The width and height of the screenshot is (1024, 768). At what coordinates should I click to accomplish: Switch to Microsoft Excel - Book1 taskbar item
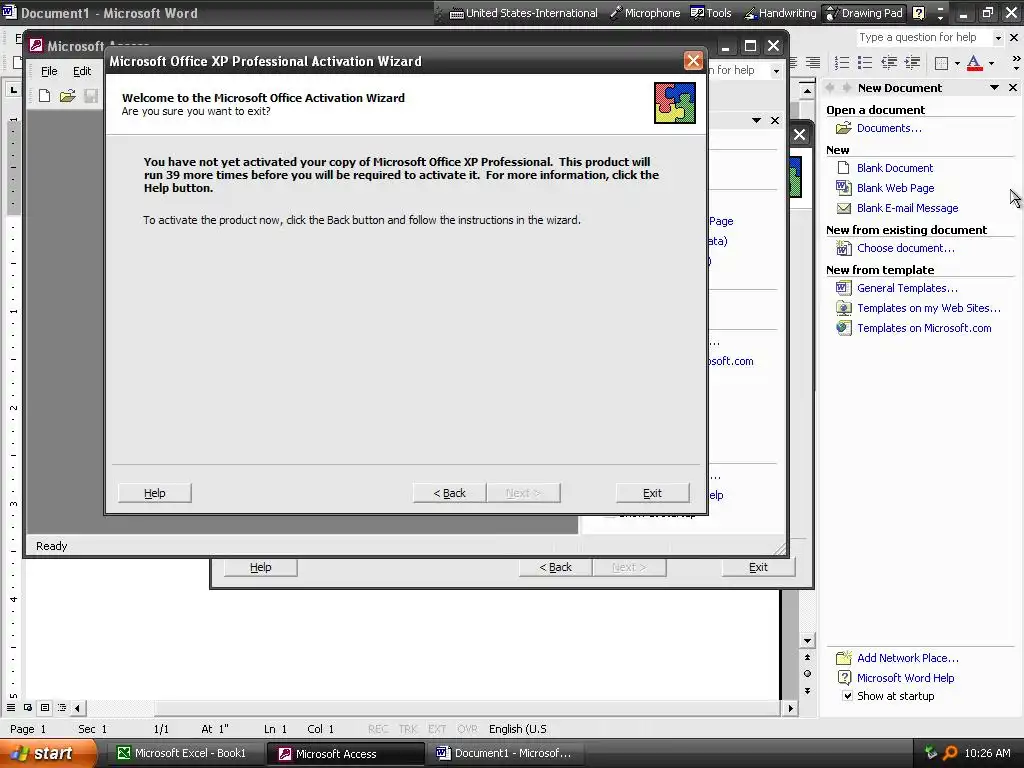click(184, 753)
